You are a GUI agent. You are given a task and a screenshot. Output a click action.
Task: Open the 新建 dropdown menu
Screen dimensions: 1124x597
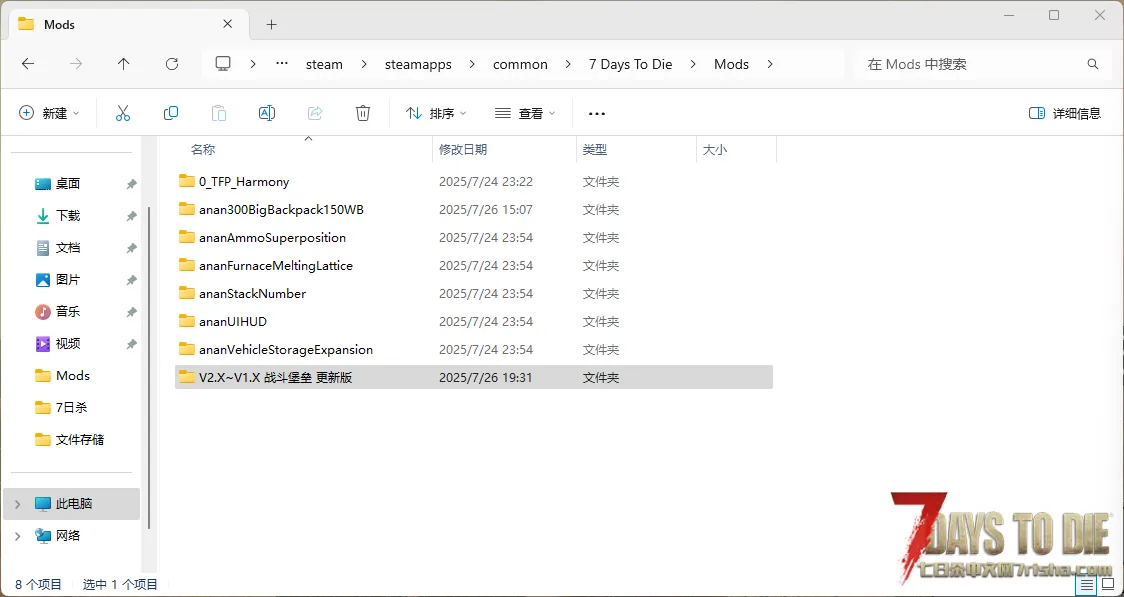point(49,113)
